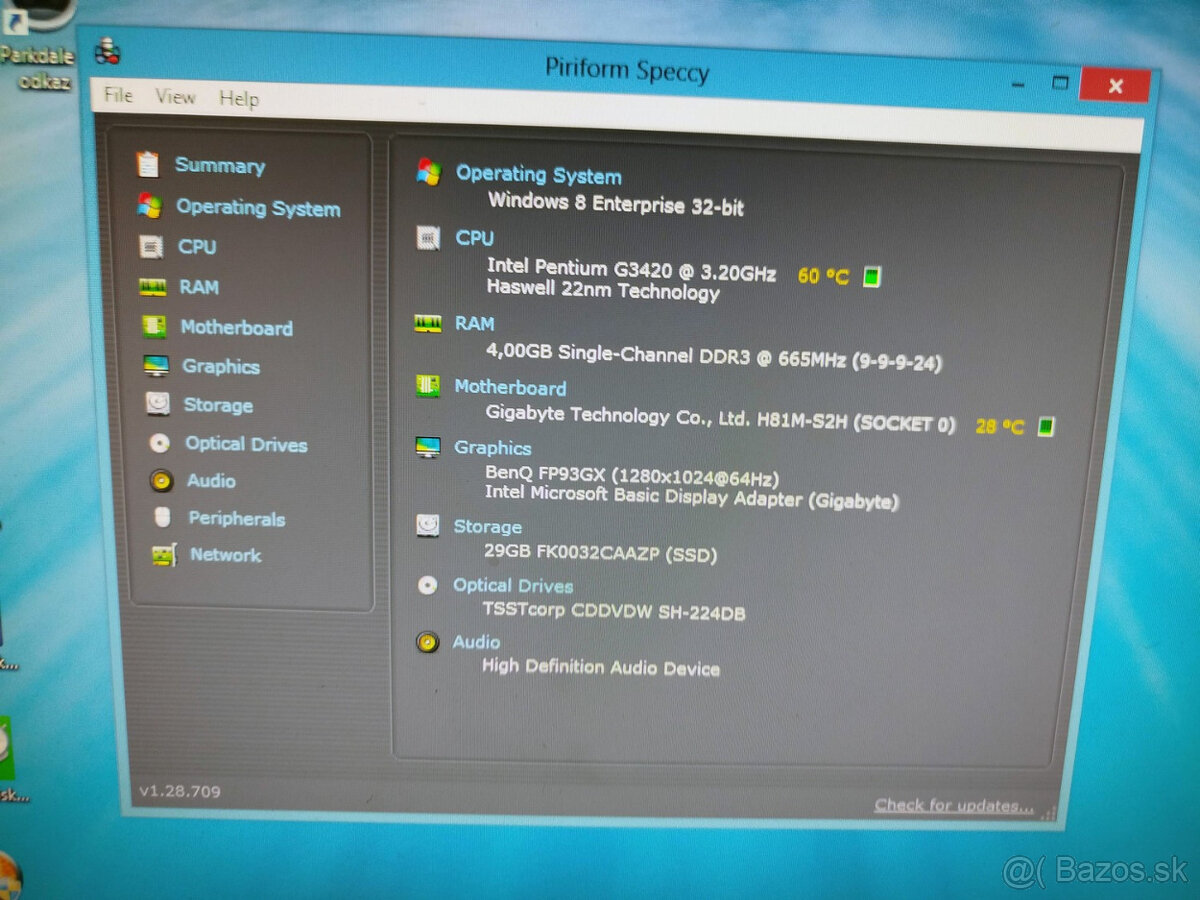Click the Motherboard icon in sidebar
This screenshot has height=900, width=1200.
coord(154,327)
